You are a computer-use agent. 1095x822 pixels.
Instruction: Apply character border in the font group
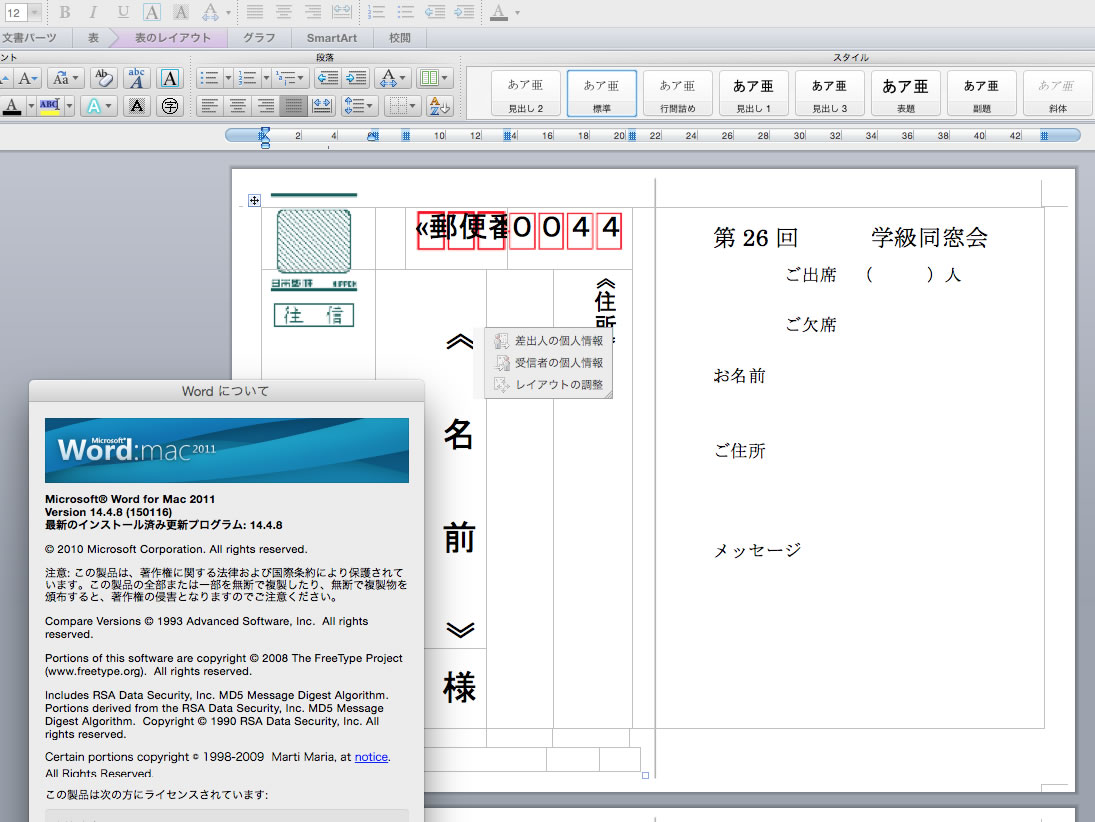[x=170, y=78]
